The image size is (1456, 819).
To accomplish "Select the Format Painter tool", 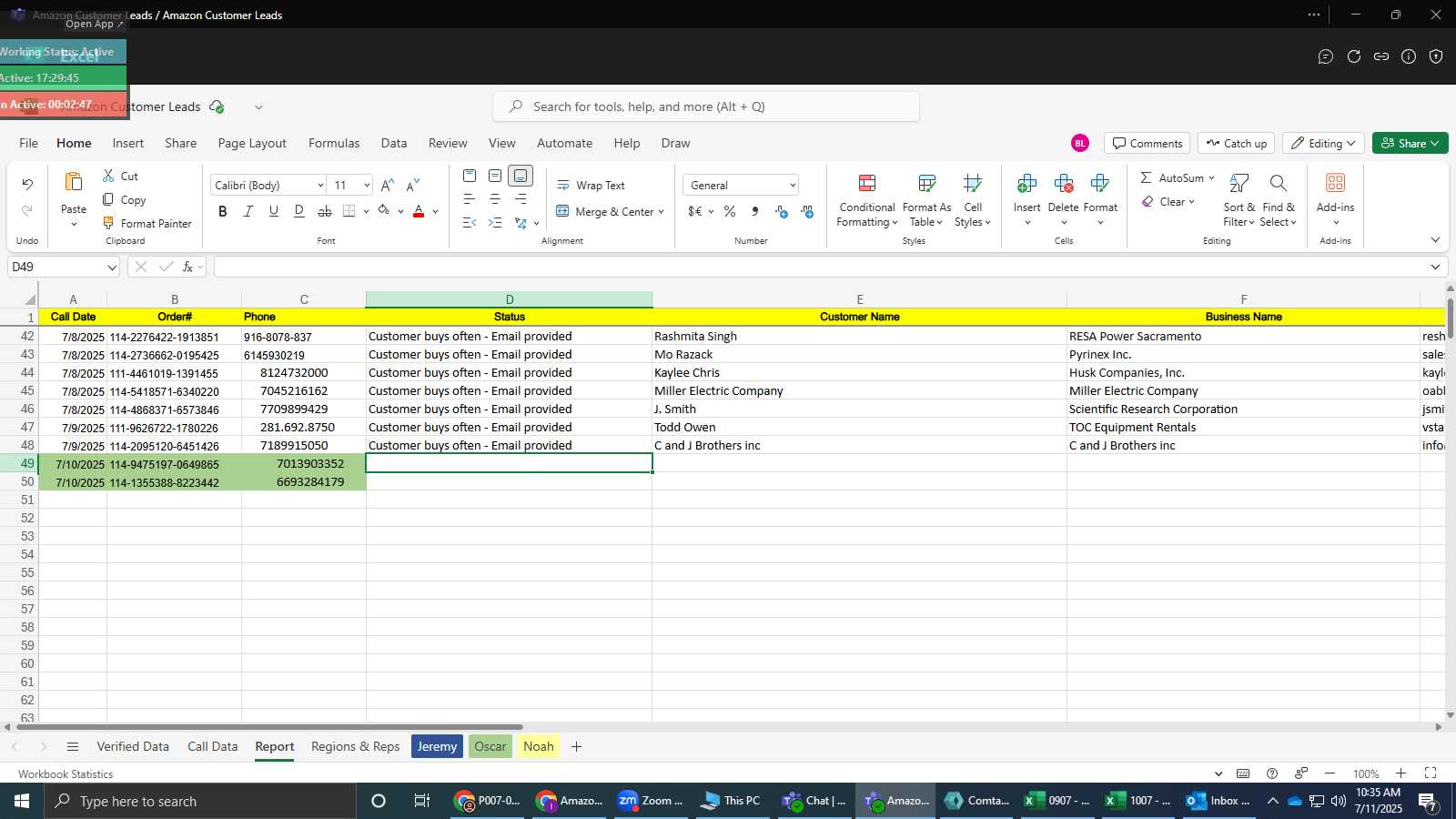I will [147, 223].
